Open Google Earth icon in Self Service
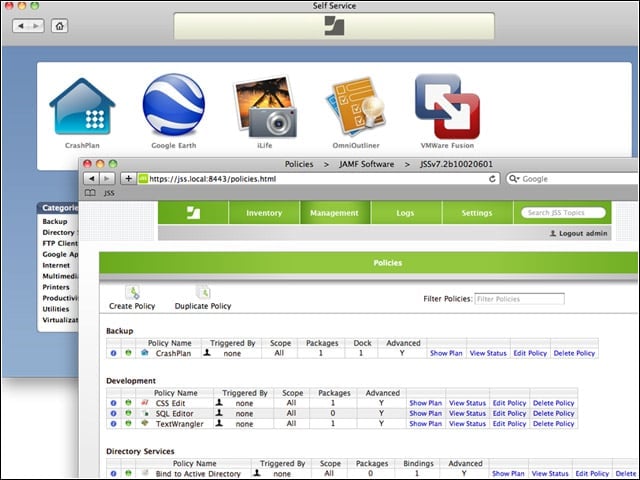Image resolution: width=640 pixels, height=480 pixels. pos(174,104)
